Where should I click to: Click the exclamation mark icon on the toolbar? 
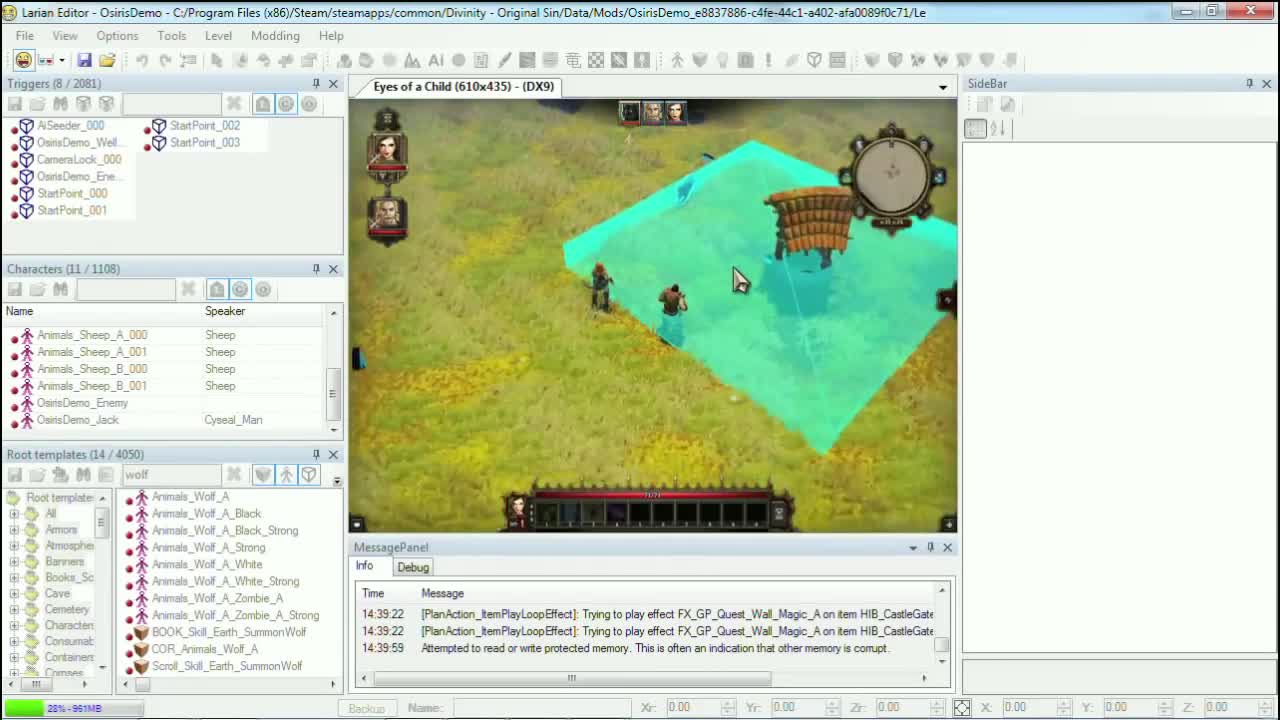pos(767,60)
